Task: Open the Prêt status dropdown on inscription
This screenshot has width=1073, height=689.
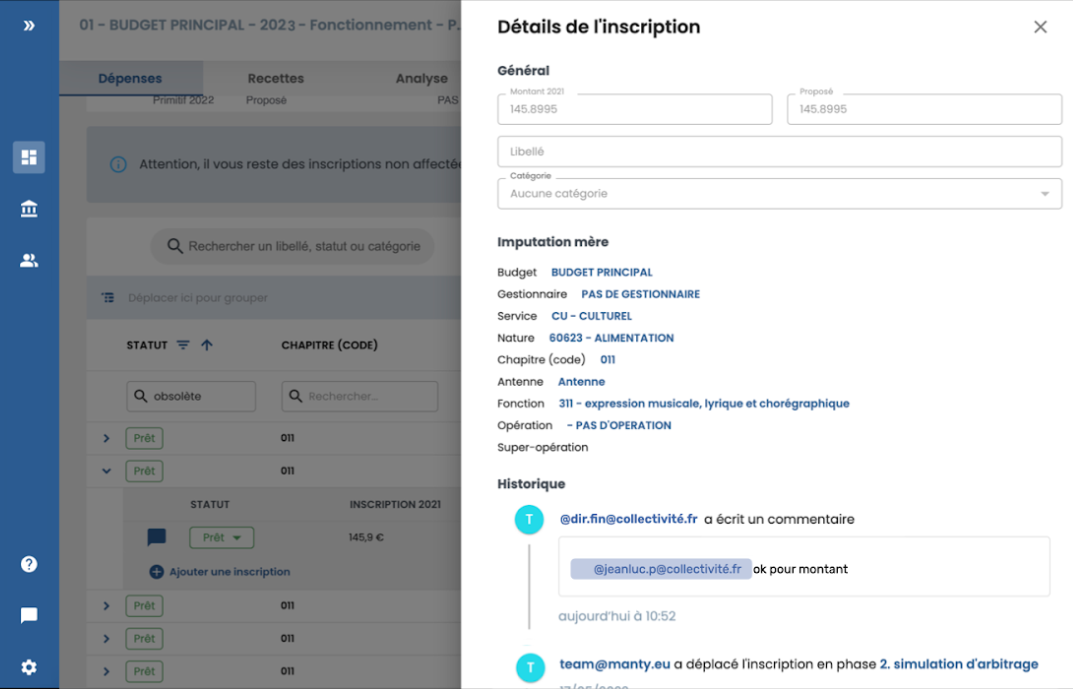Action: click(222, 538)
